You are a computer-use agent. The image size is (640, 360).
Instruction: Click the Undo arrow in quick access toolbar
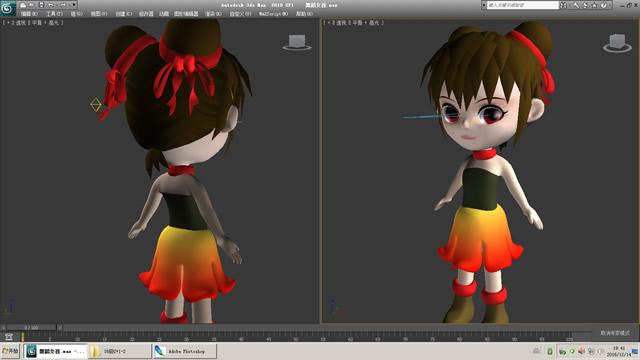pyautogui.click(x=51, y=5)
